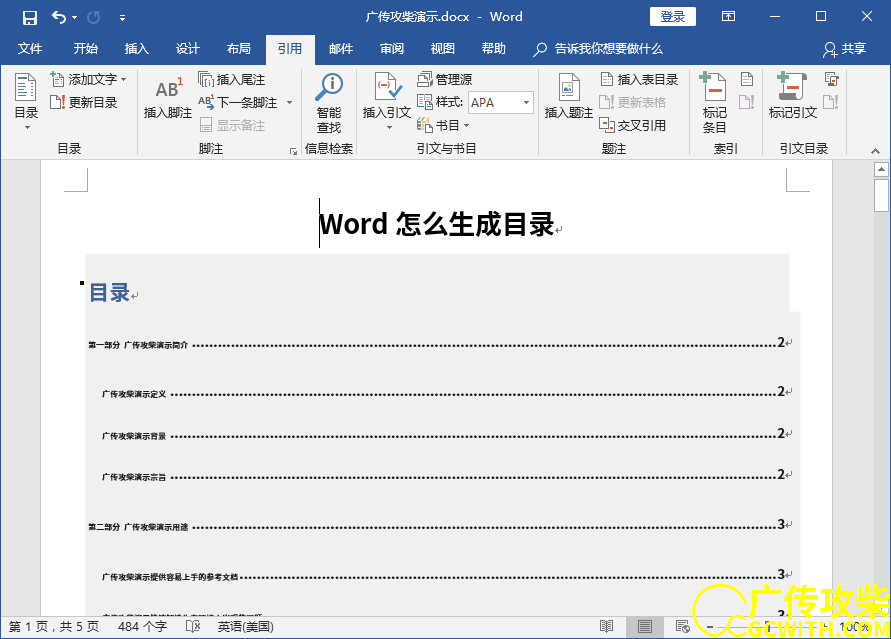Undo the last action
891x639 pixels.
click(59, 17)
